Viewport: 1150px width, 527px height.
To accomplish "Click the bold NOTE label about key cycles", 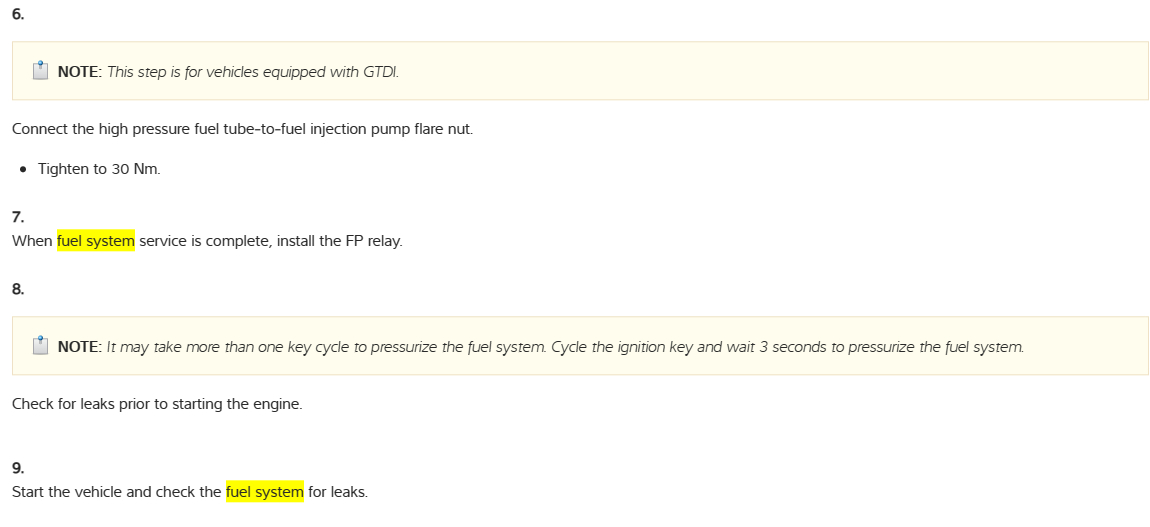I will tap(80, 347).
